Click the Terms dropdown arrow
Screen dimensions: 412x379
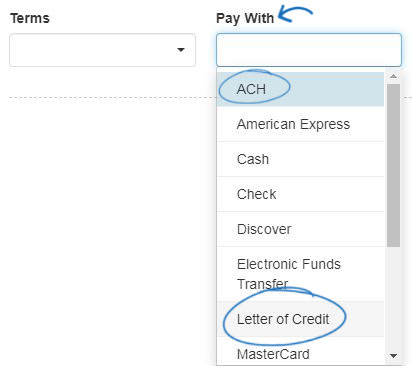(x=181, y=50)
